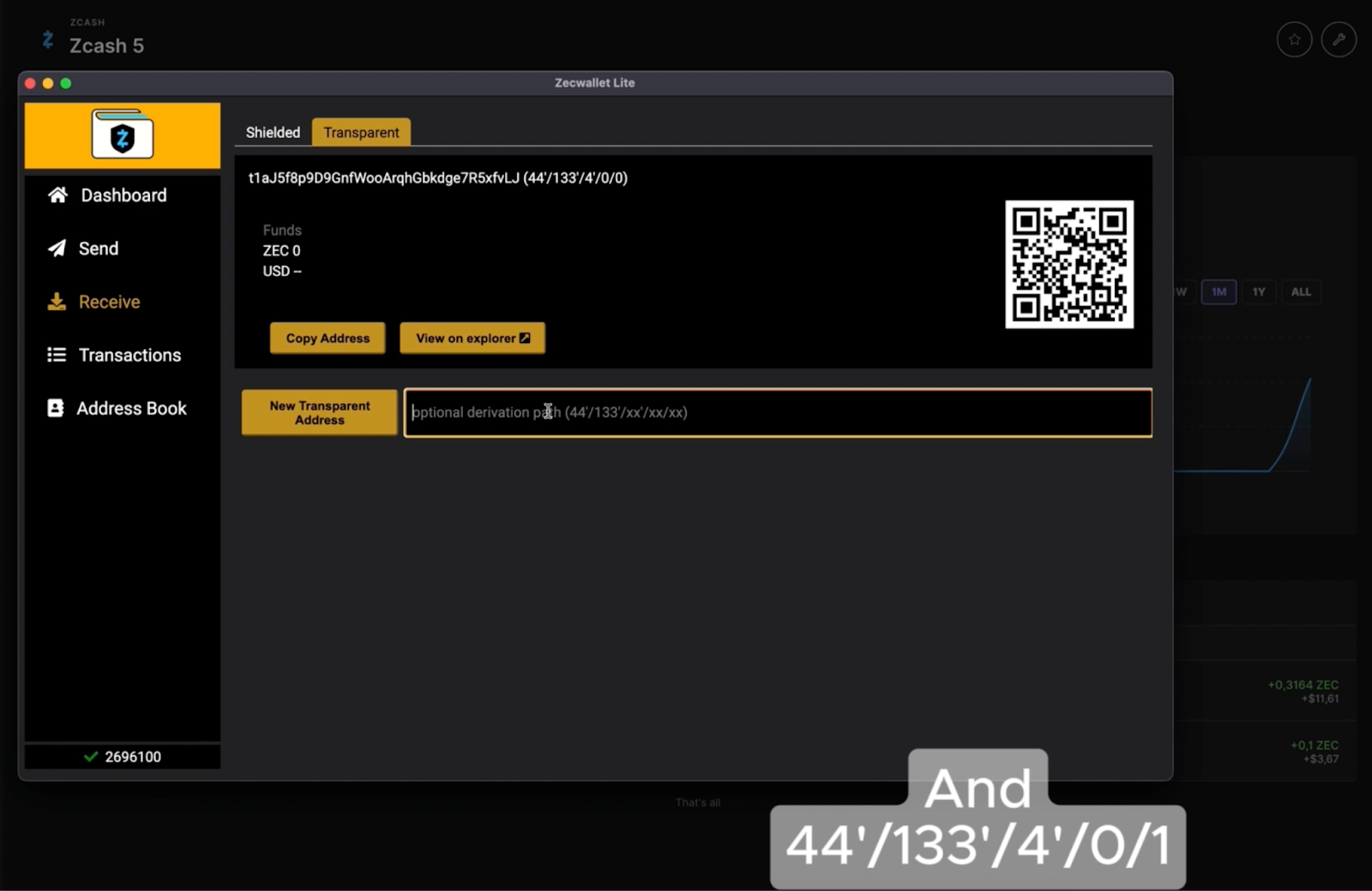Open the Dashboard section
1372x891 pixels.
tap(122, 196)
